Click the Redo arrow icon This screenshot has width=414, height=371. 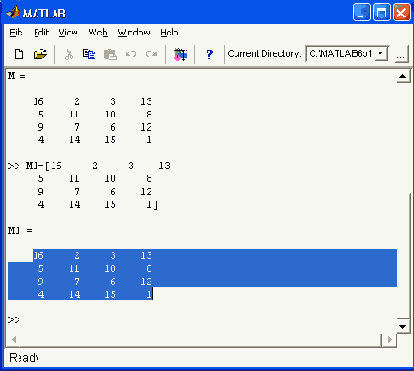151,54
